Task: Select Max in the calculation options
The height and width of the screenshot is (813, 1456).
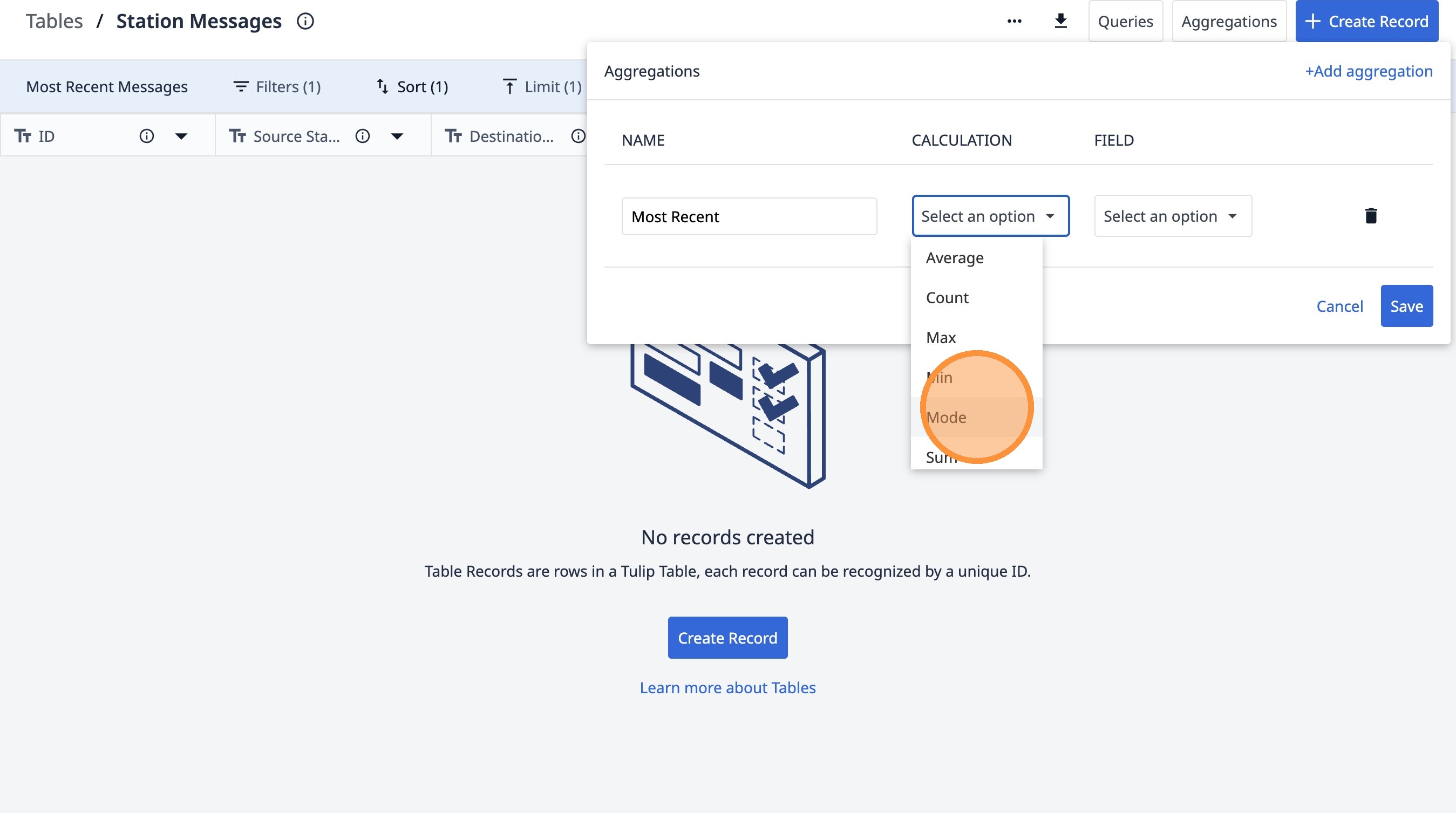Action: tap(941, 338)
